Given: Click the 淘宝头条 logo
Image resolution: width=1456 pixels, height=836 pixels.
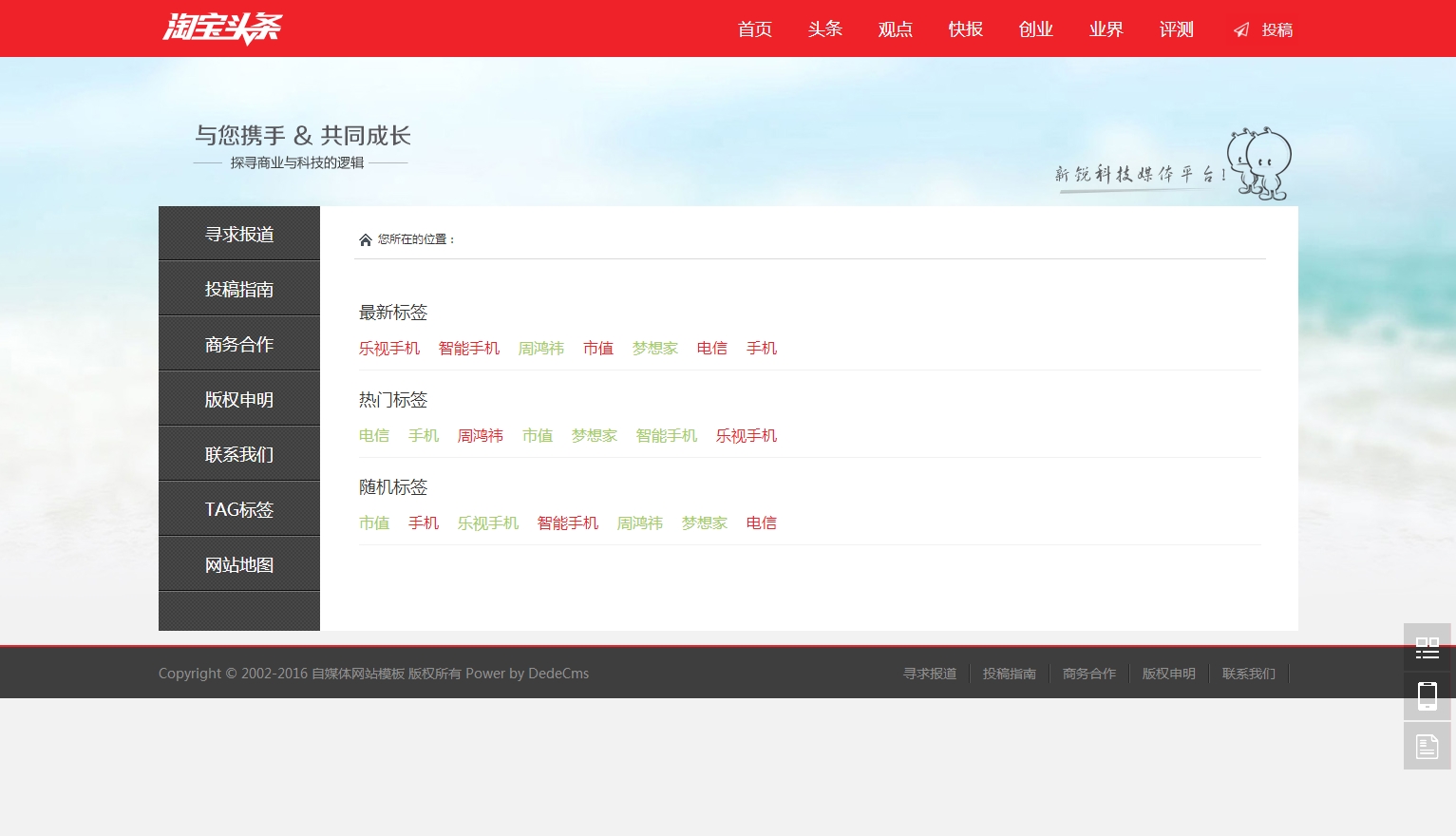Looking at the screenshot, I should click(222, 28).
